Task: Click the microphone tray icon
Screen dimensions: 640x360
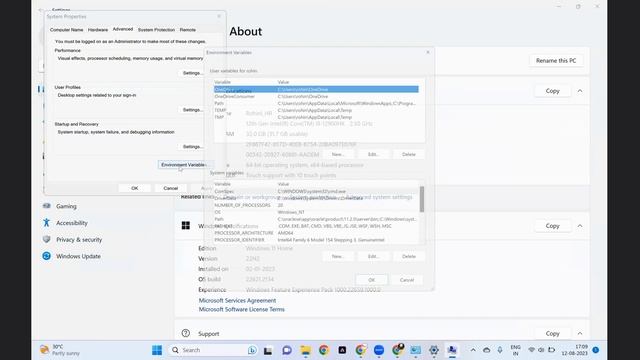Action: click(500, 350)
